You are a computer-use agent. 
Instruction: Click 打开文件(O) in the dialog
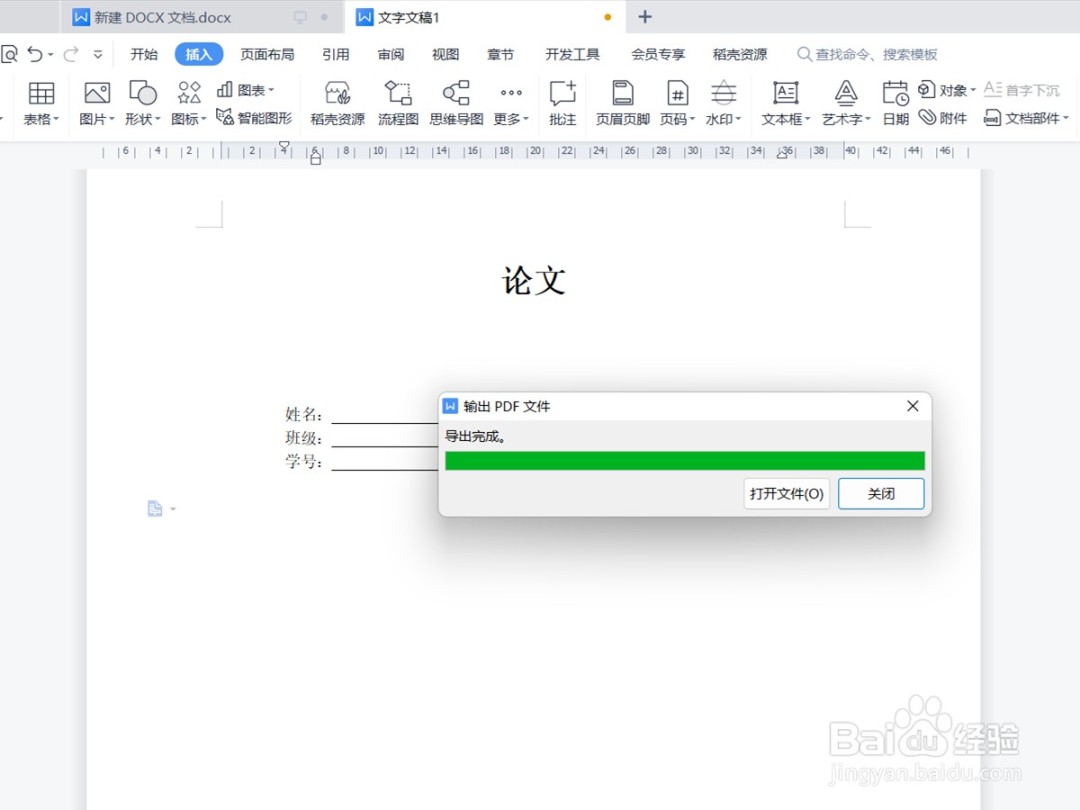787,494
